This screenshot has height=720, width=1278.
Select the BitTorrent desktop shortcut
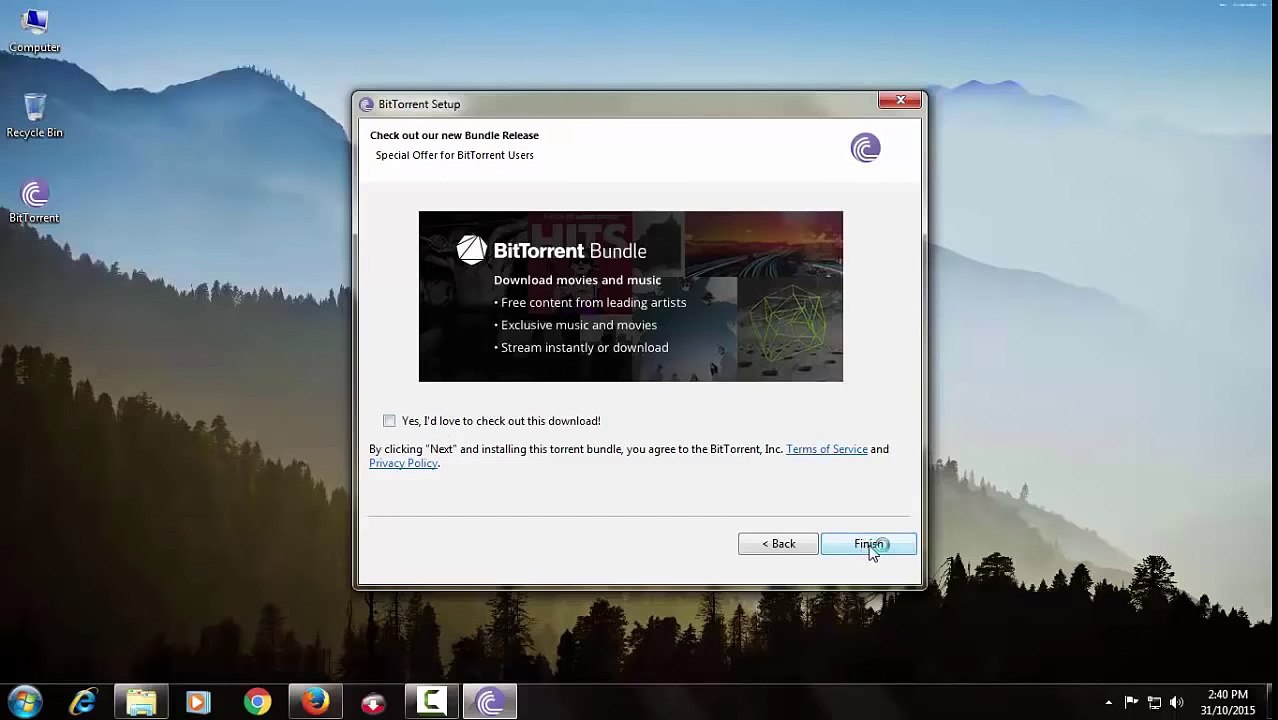pyautogui.click(x=34, y=202)
